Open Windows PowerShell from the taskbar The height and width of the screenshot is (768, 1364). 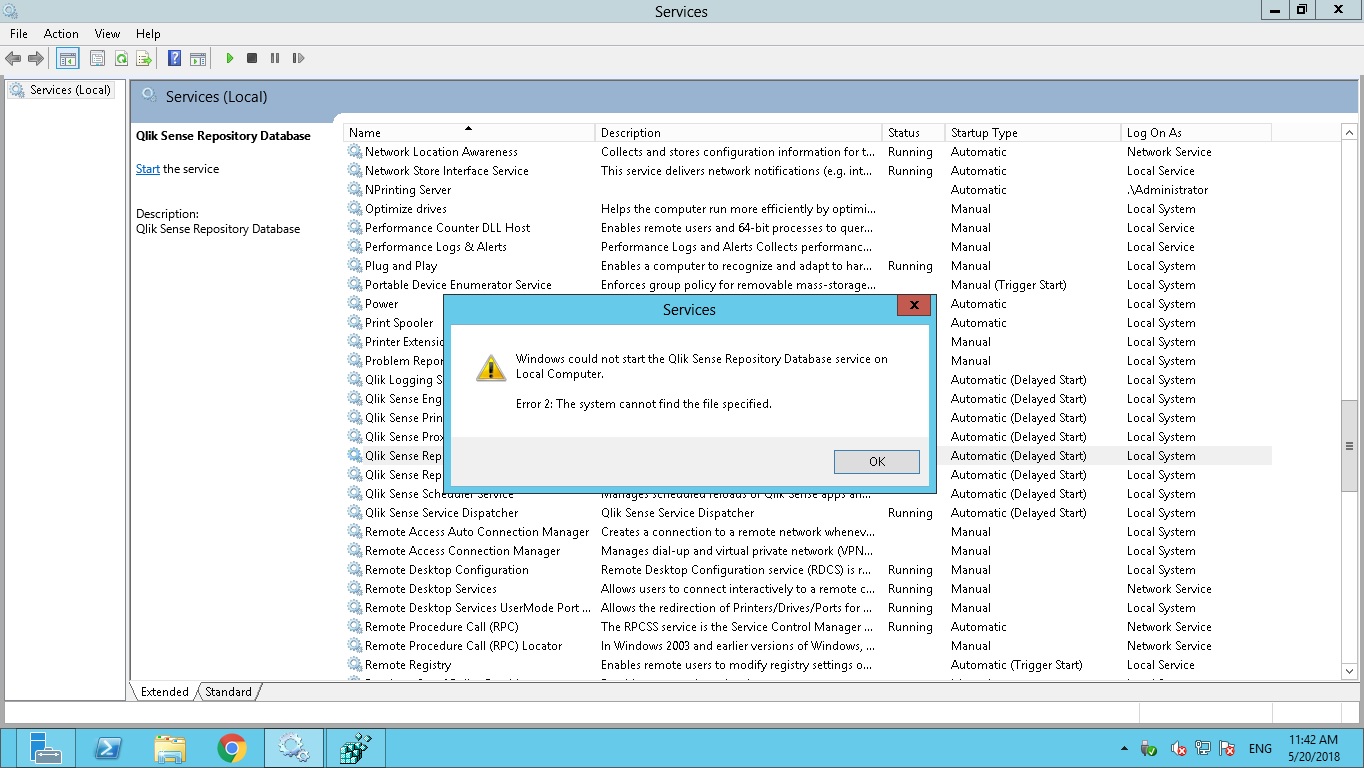[108, 748]
